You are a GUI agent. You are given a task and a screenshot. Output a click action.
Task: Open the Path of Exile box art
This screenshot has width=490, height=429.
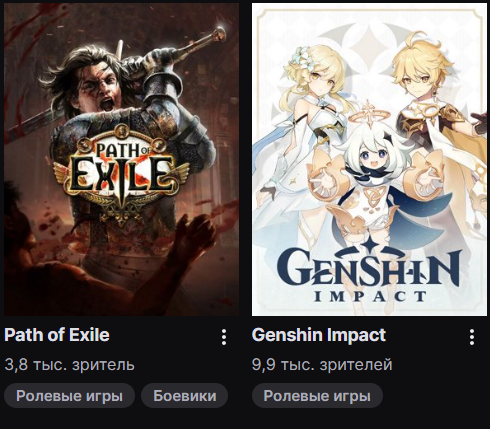(x=121, y=159)
